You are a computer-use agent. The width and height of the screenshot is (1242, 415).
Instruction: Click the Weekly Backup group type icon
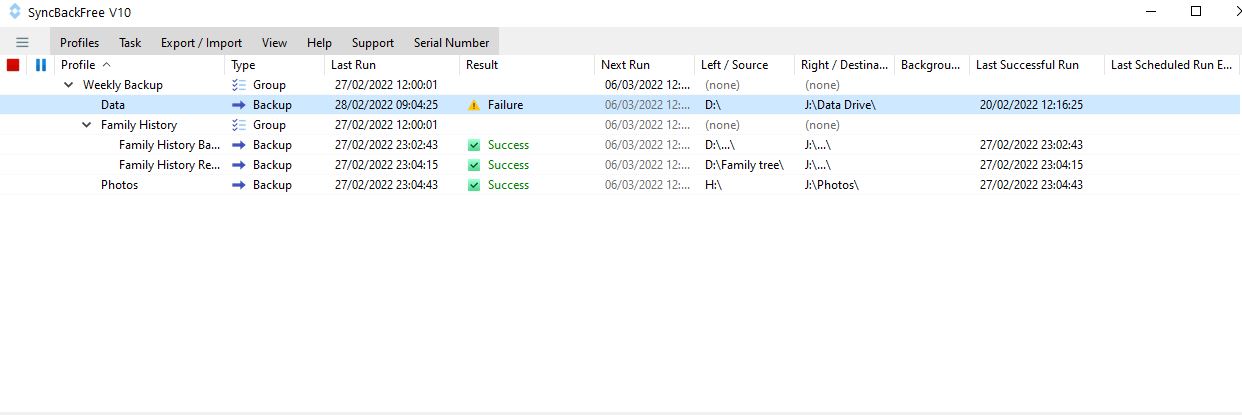point(239,85)
